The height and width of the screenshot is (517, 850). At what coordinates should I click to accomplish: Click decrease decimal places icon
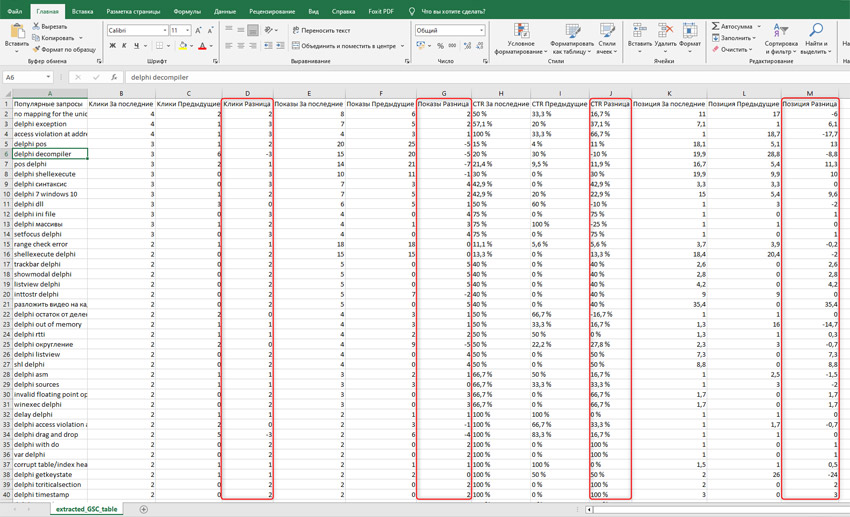[x=479, y=46]
